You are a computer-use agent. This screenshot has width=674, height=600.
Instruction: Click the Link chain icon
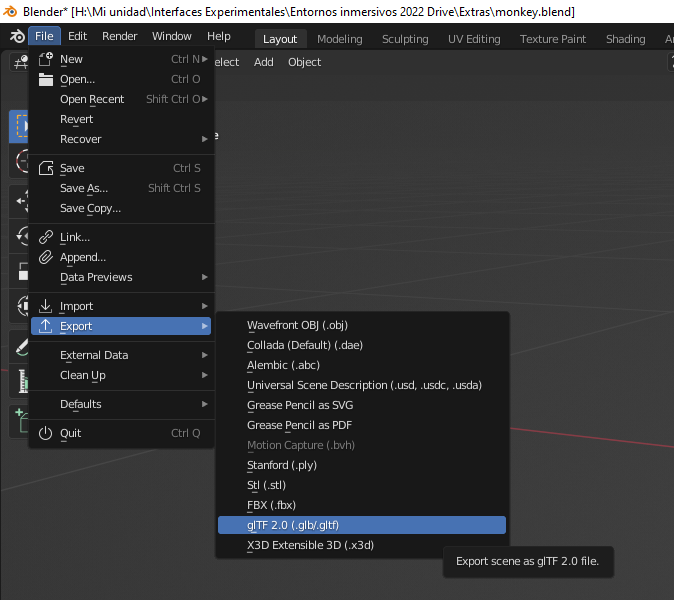[46, 237]
